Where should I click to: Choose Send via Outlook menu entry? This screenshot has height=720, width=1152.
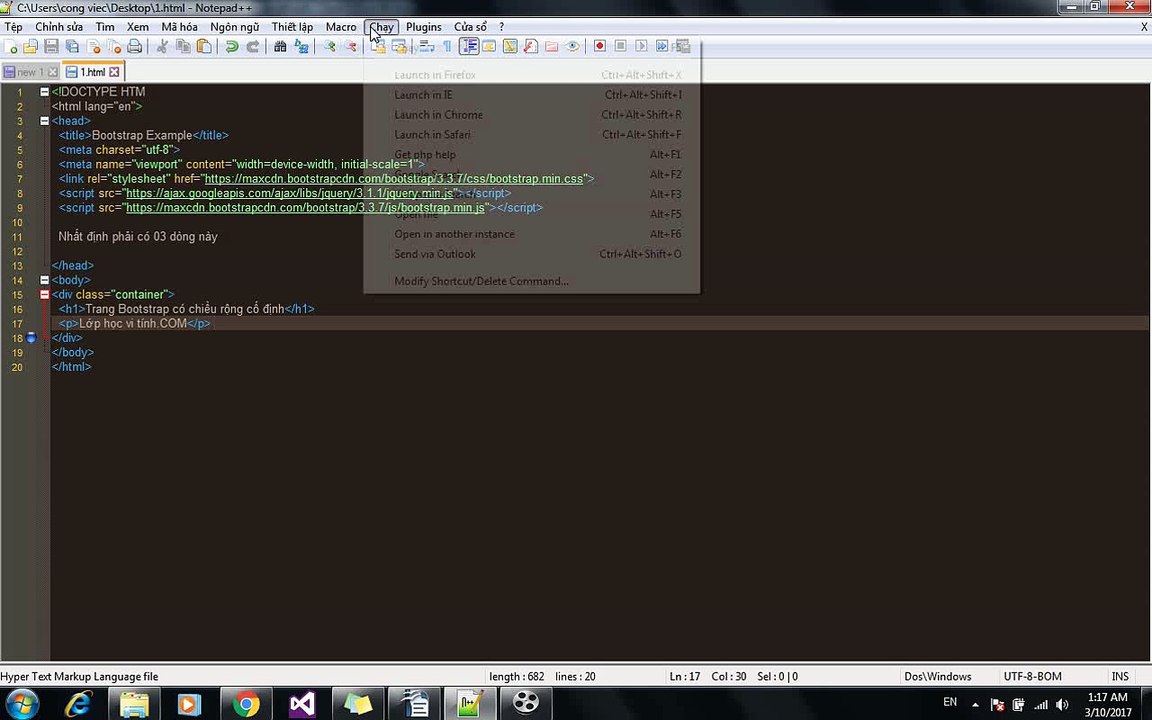coord(532,254)
